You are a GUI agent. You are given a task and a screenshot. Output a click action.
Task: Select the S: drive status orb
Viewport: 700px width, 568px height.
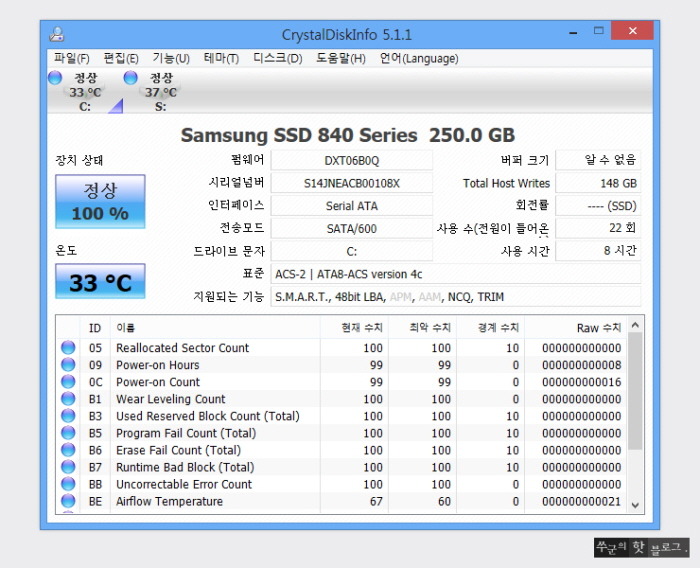(x=130, y=77)
